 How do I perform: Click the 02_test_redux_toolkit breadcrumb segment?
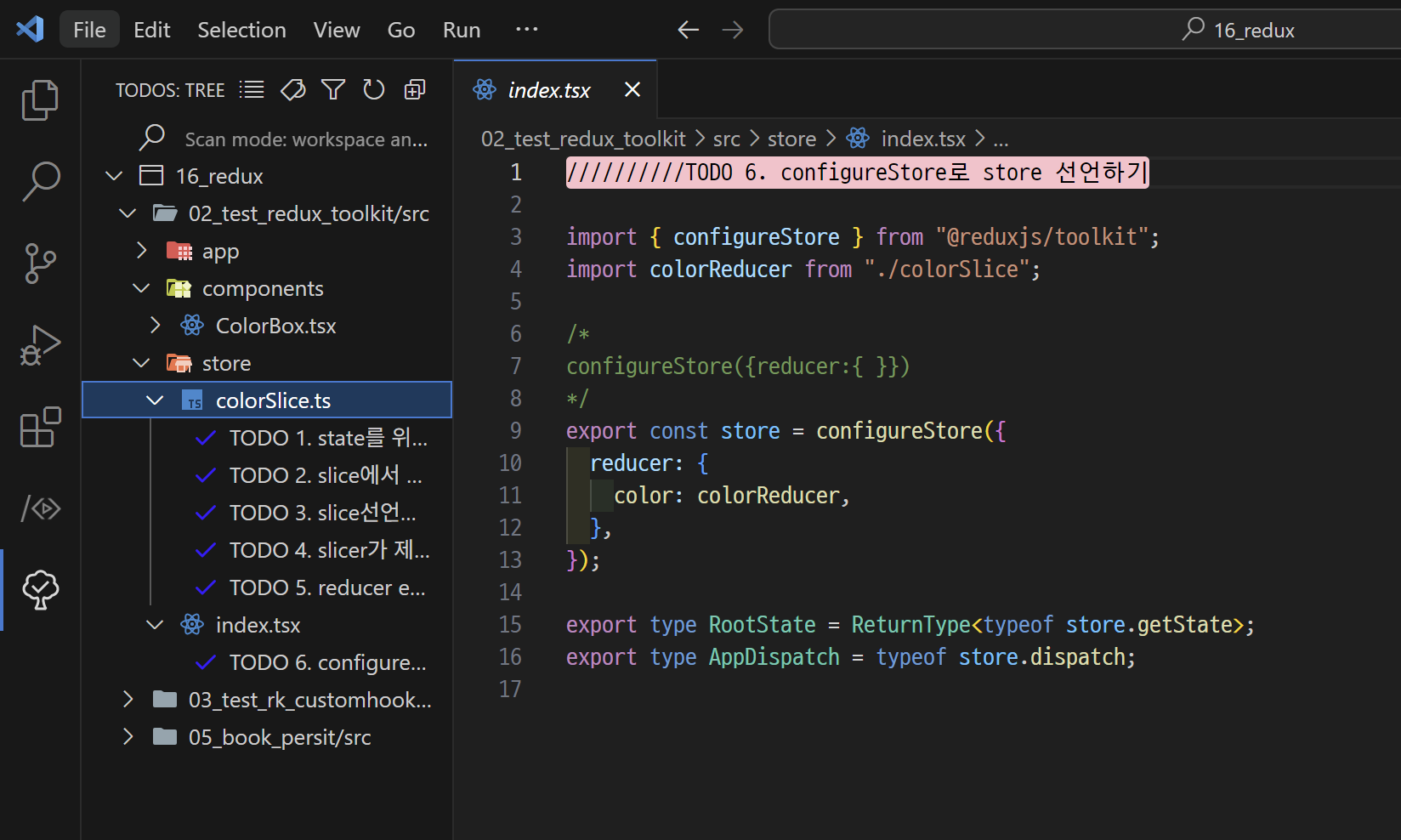tap(583, 139)
